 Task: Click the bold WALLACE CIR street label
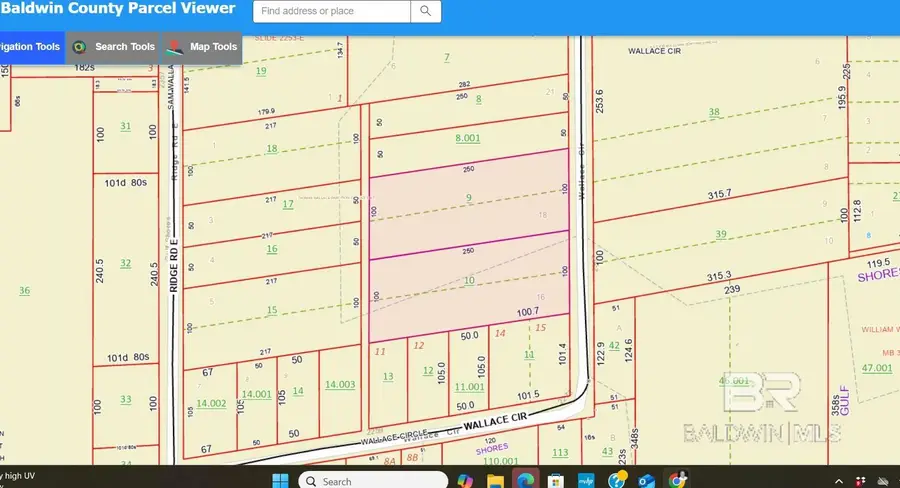click(495, 421)
